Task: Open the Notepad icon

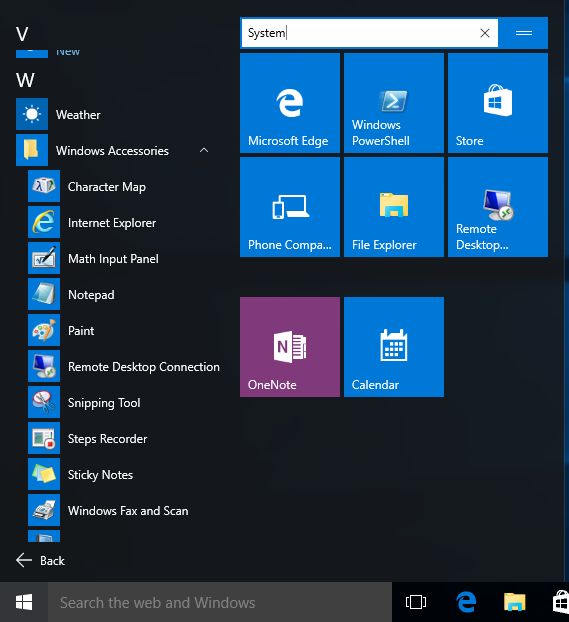Action: pos(44,294)
